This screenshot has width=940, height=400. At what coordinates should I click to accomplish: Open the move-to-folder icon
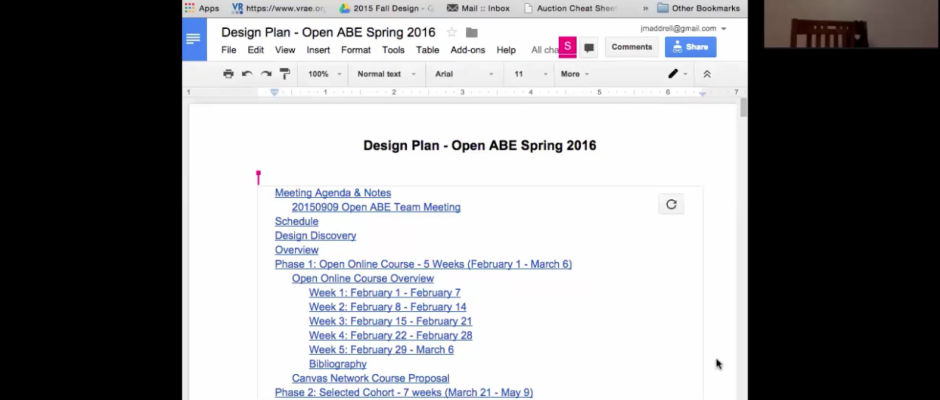pyautogui.click(x=472, y=33)
